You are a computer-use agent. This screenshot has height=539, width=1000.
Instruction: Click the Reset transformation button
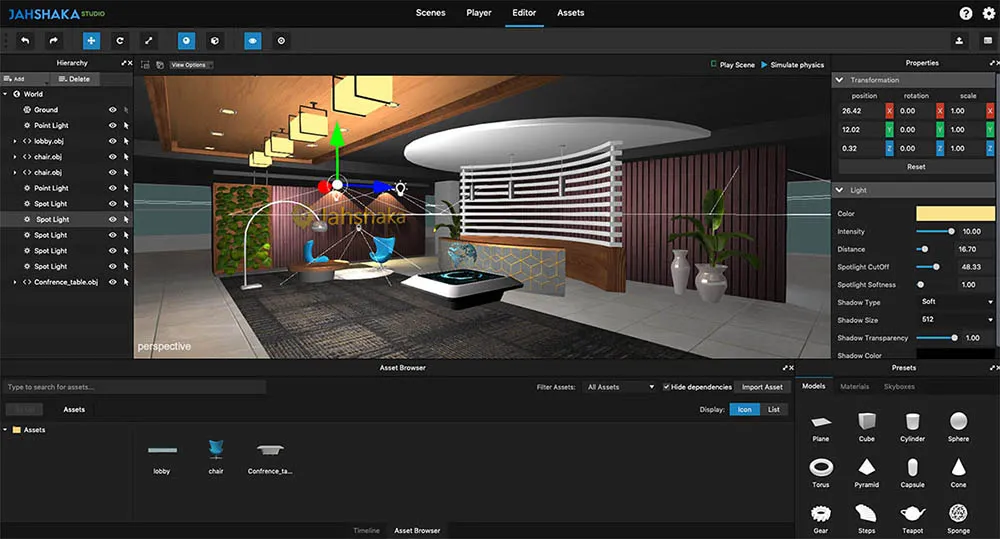[915, 167]
